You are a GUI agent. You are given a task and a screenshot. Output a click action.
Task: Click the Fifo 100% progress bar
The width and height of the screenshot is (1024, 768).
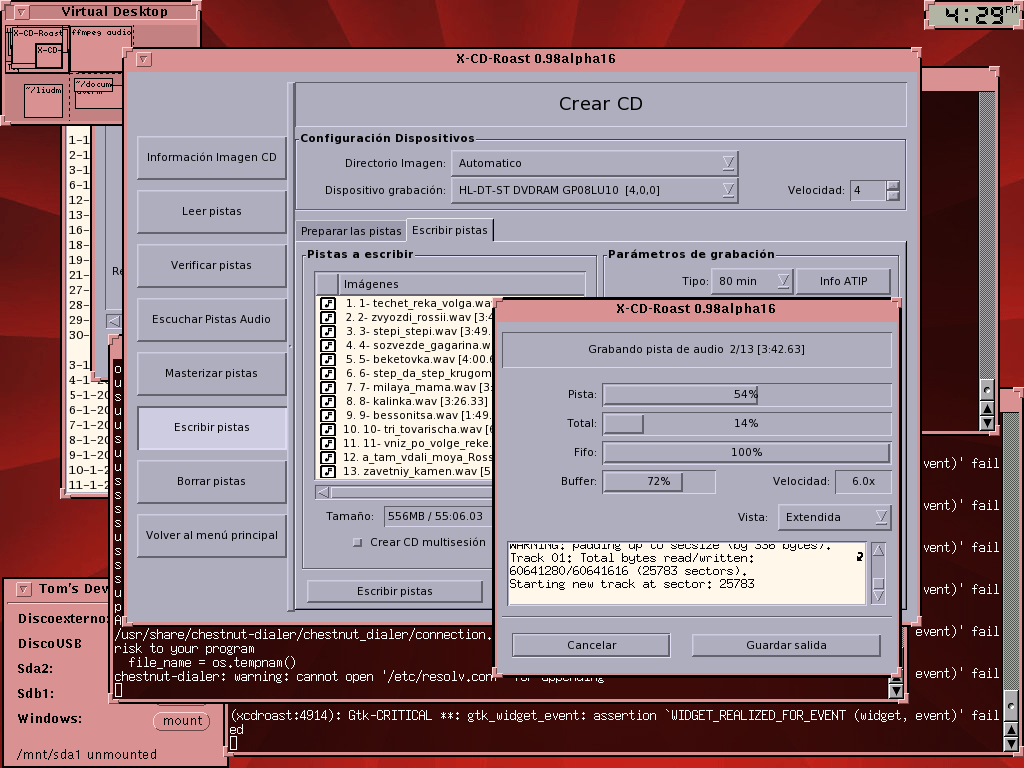point(746,452)
